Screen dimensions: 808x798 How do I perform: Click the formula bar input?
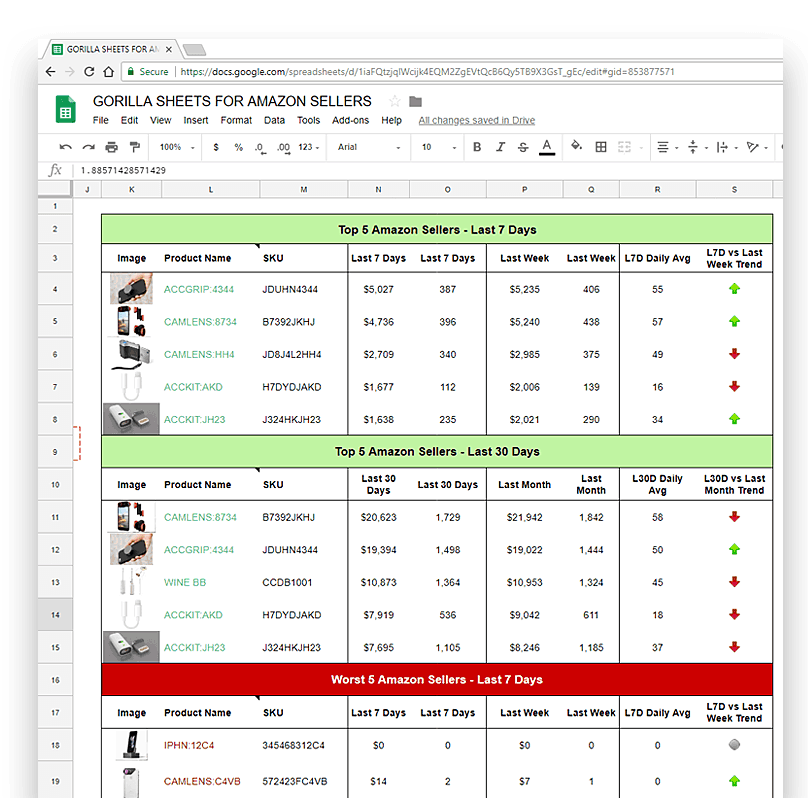[x=428, y=171]
